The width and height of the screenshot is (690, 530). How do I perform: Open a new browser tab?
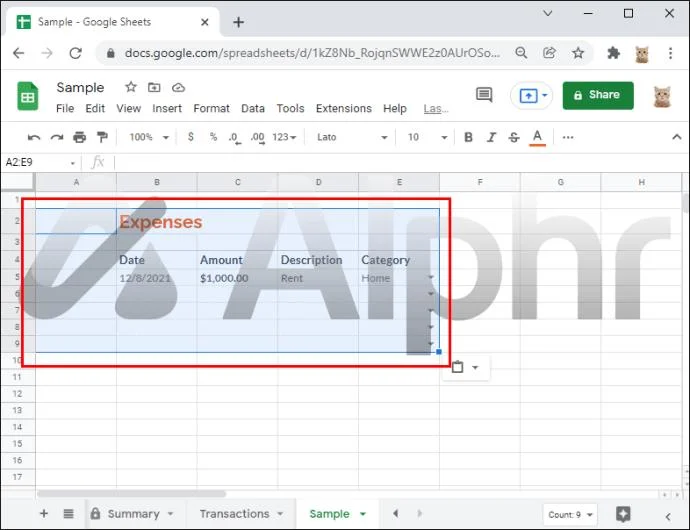(239, 22)
